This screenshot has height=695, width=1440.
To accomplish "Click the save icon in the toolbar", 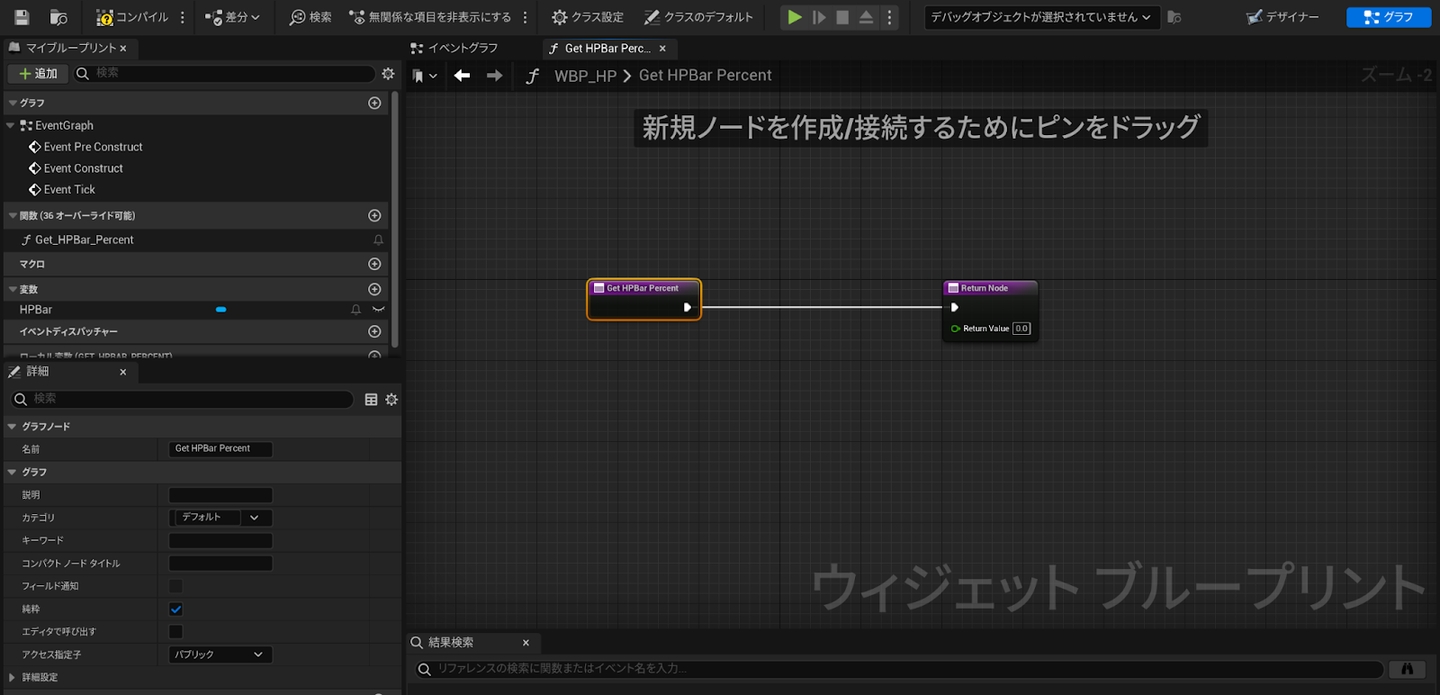I will (x=22, y=17).
